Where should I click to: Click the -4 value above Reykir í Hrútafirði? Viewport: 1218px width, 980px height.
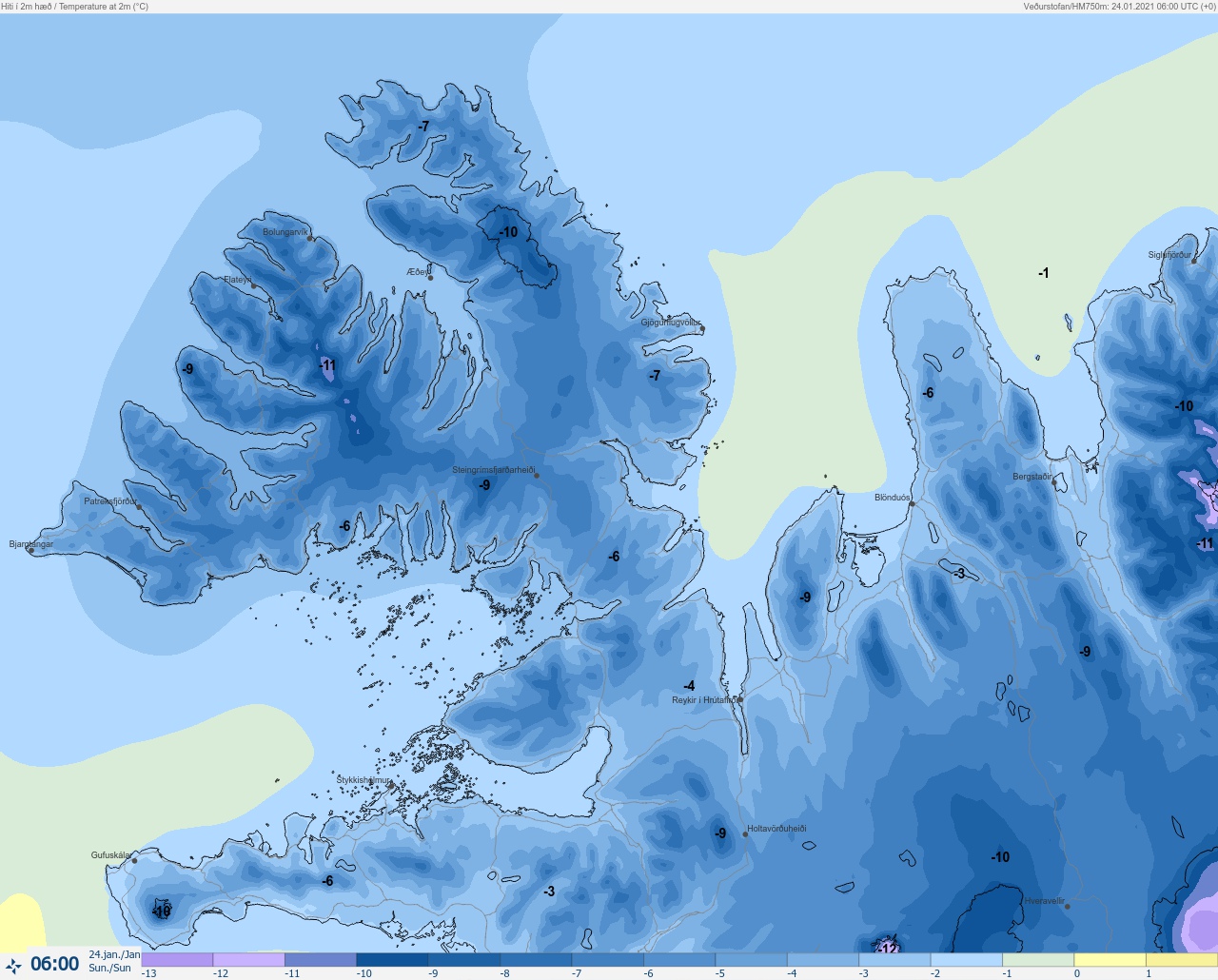pyautogui.click(x=689, y=686)
